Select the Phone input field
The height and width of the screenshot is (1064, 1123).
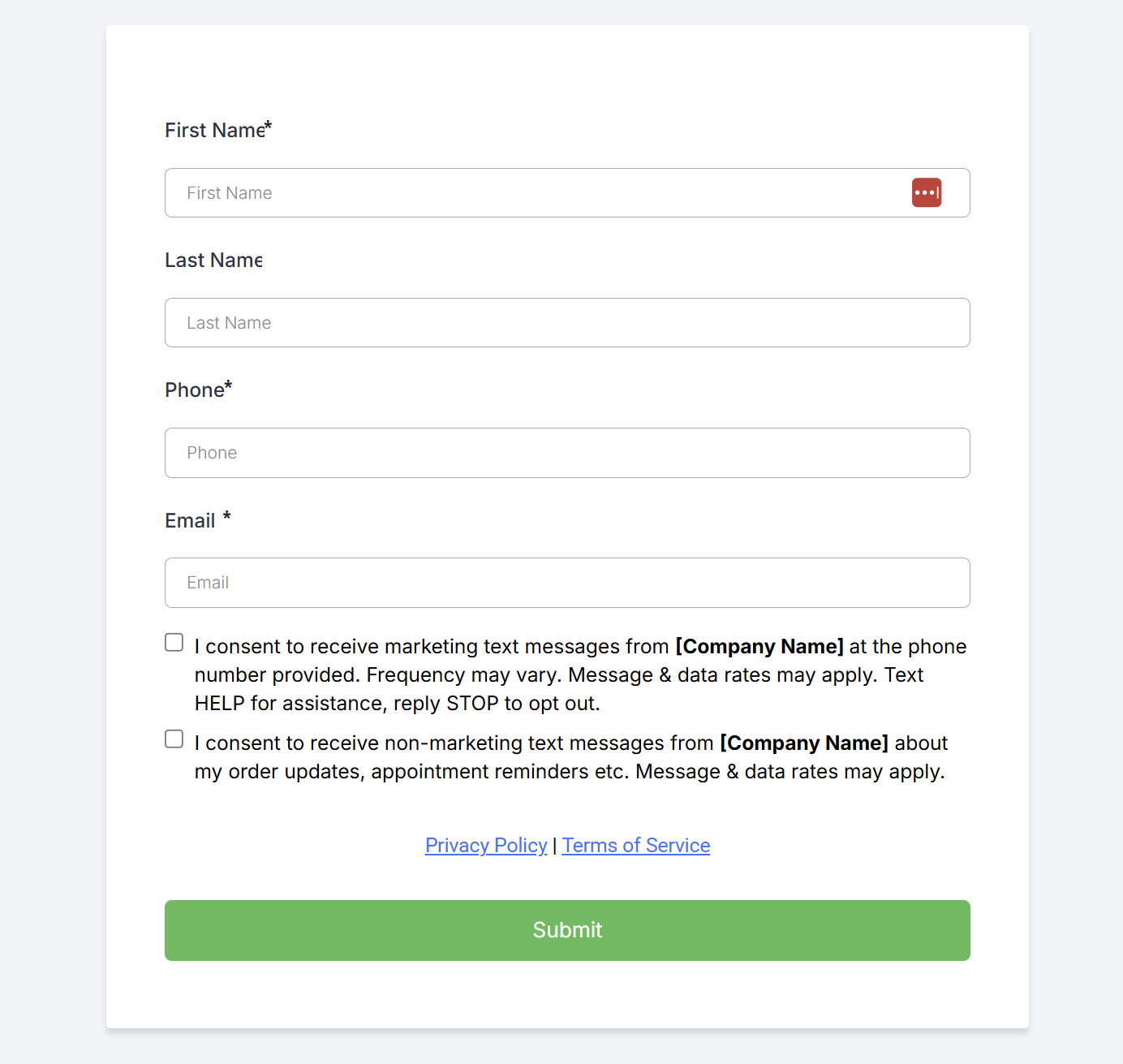point(566,453)
